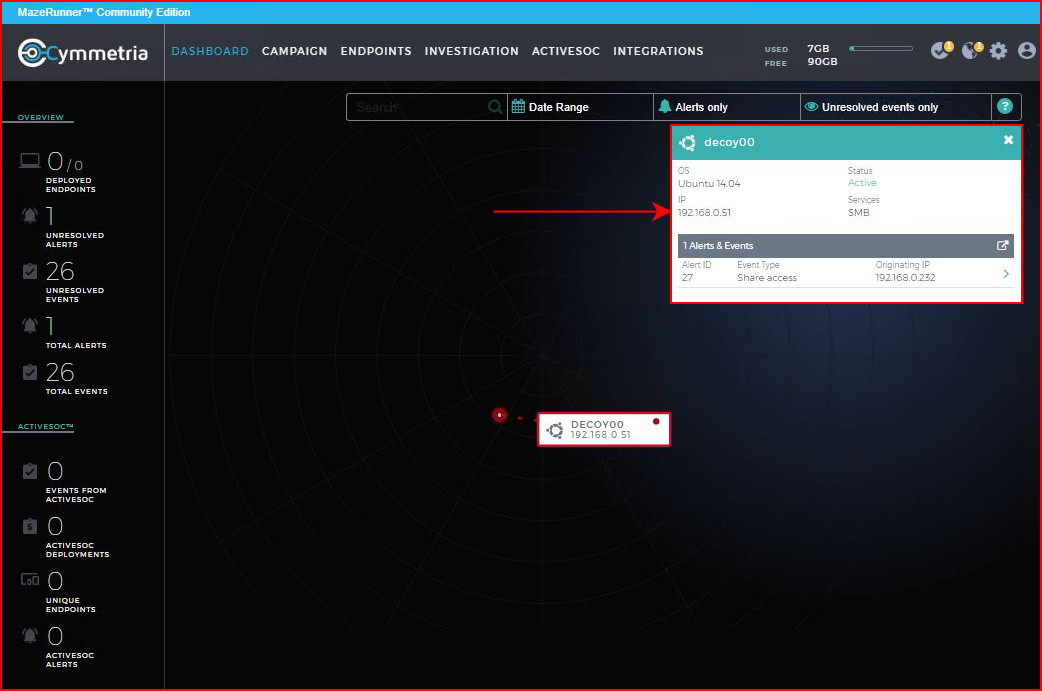Click the clipboard icon beside Total Events
This screenshot has height=691, width=1042.
pos(30,371)
